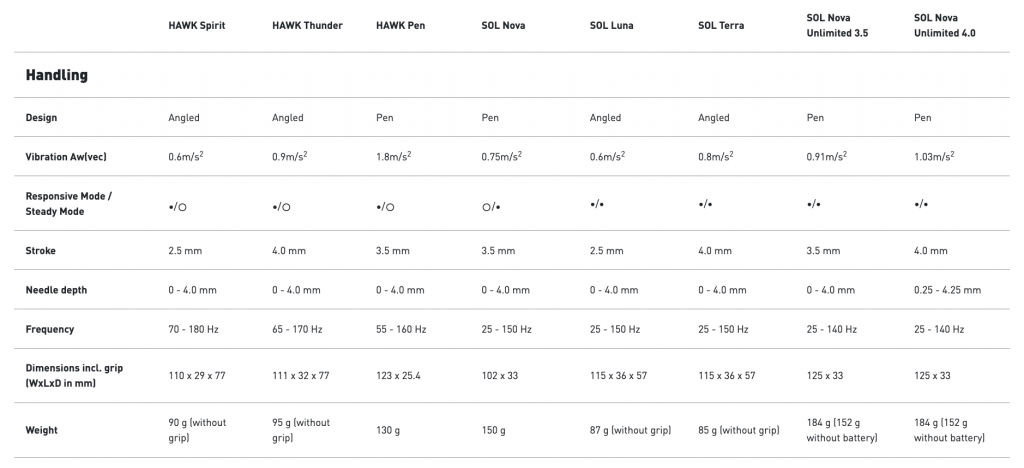The height and width of the screenshot is (468, 1024).
Task: Click the HAWK Spirit column header
Action: tap(197, 25)
